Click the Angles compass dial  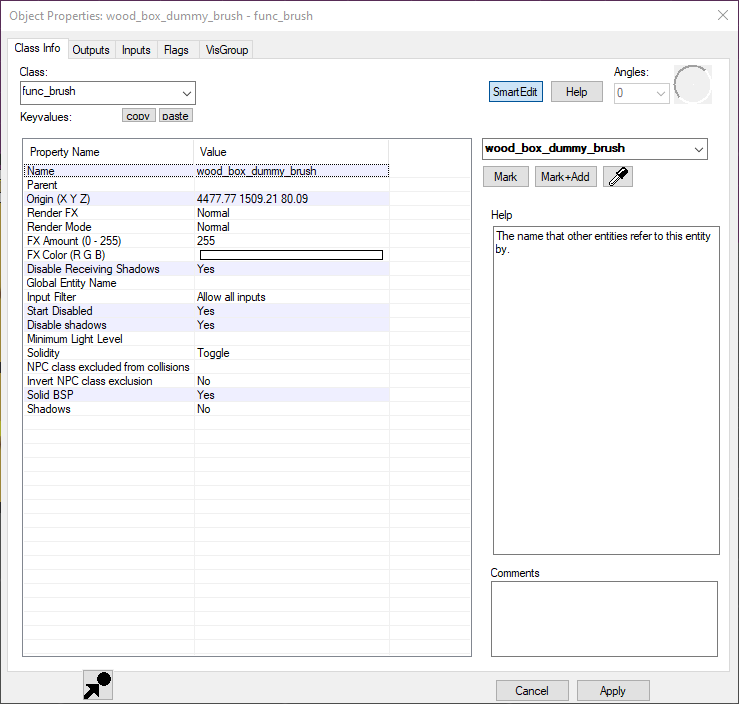click(692, 85)
